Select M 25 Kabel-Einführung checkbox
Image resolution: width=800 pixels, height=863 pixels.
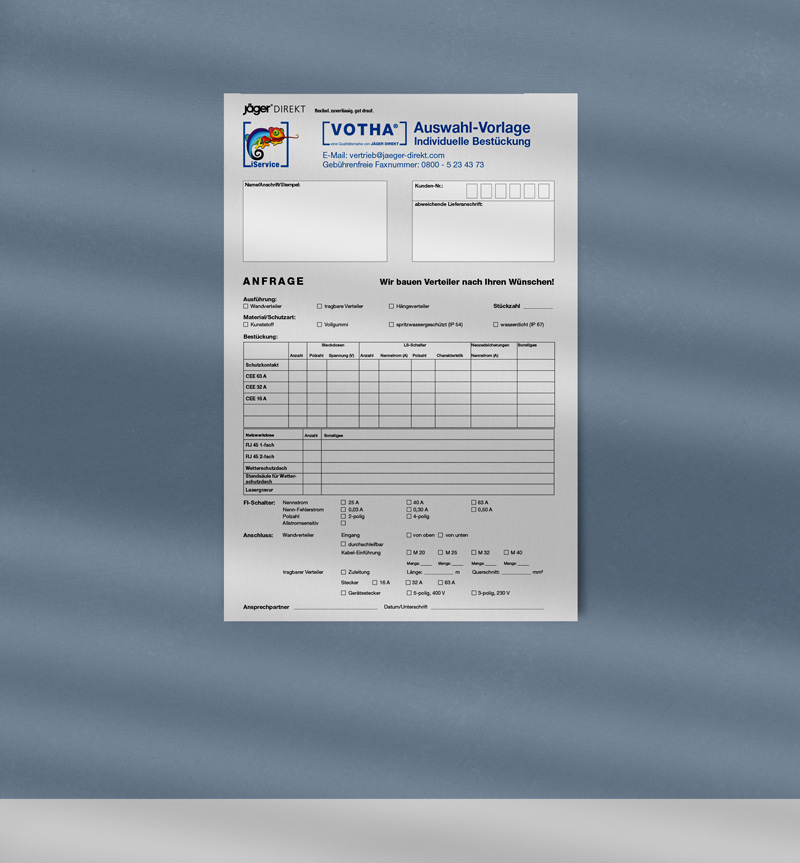coord(440,553)
